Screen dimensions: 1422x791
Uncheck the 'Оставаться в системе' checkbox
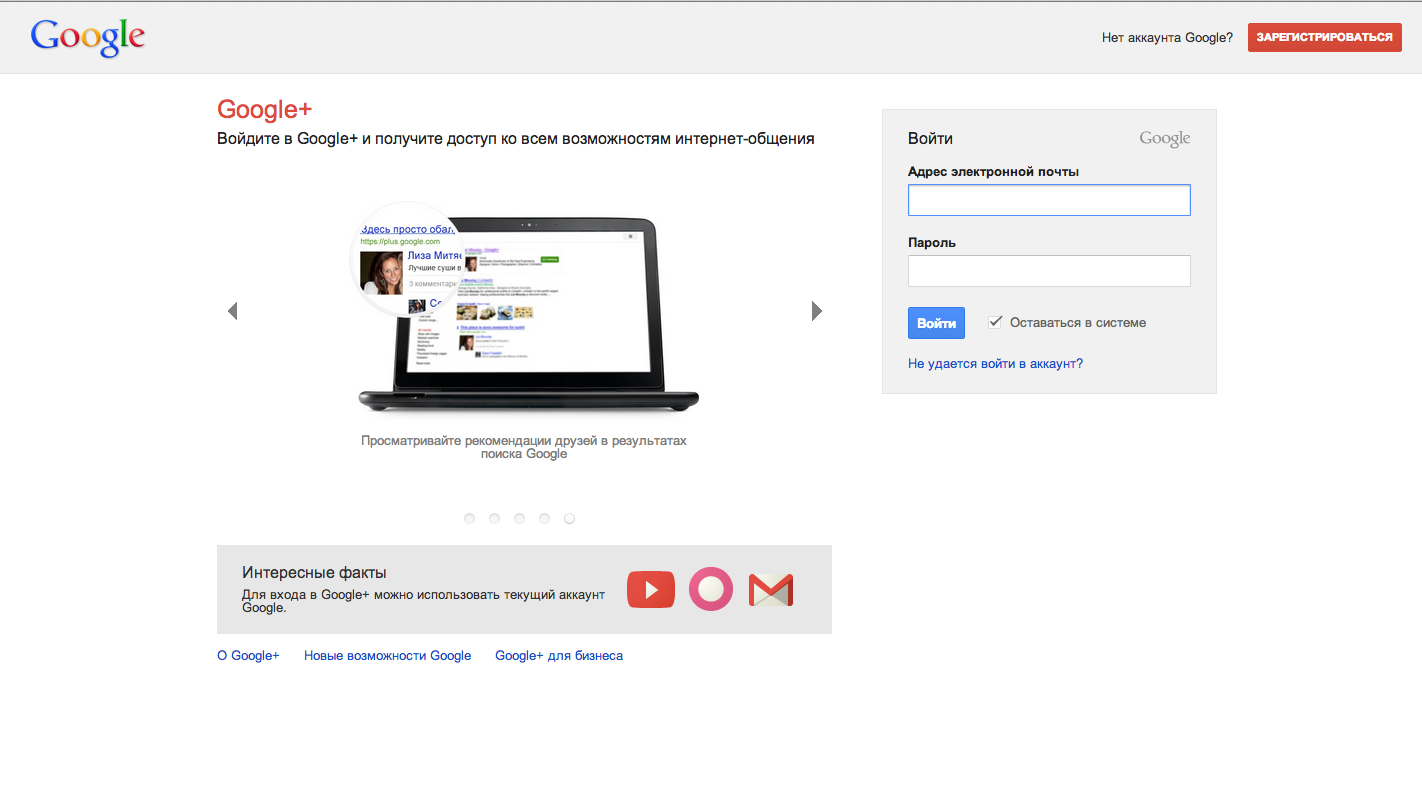pyautogui.click(x=995, y=322)
